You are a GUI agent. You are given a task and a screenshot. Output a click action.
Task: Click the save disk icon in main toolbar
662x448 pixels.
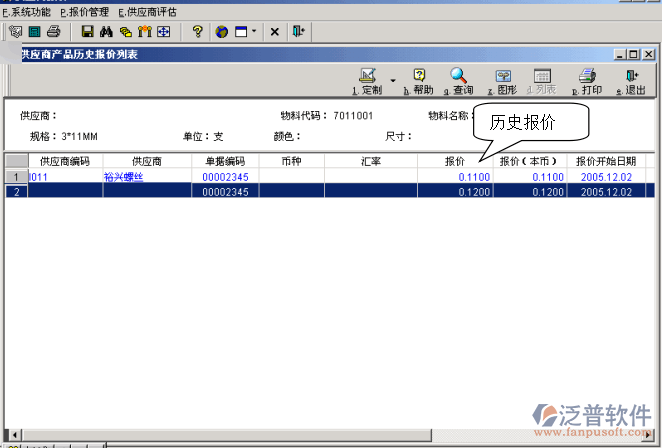click(87, 32)
